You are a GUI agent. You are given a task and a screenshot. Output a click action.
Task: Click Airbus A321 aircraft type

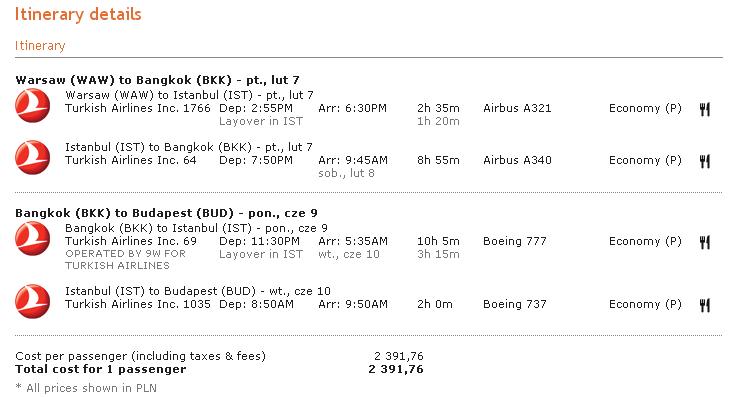[517, 108]
